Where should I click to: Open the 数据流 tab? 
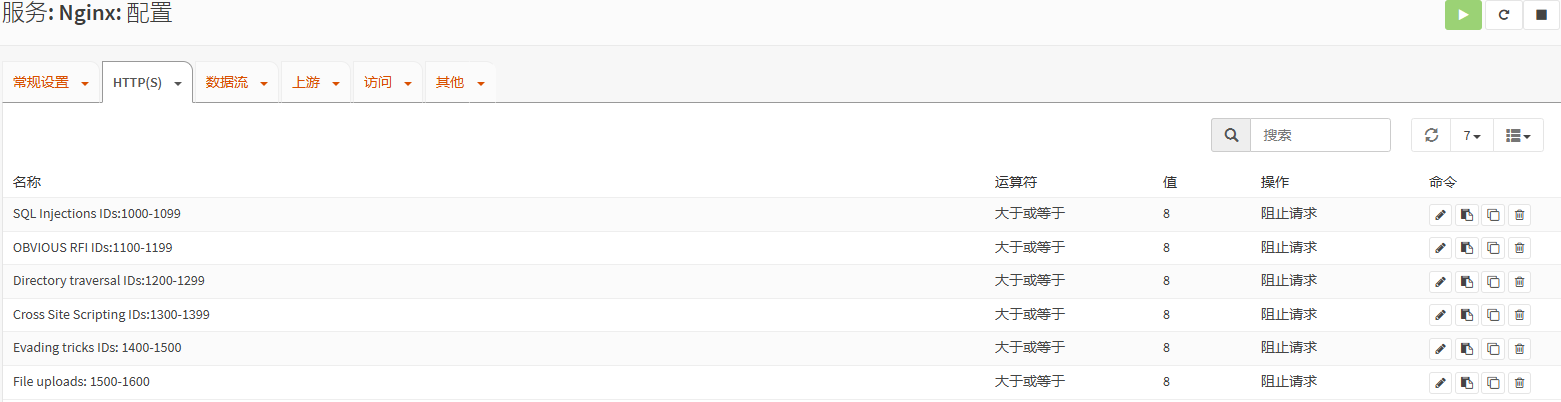[236, 83]
